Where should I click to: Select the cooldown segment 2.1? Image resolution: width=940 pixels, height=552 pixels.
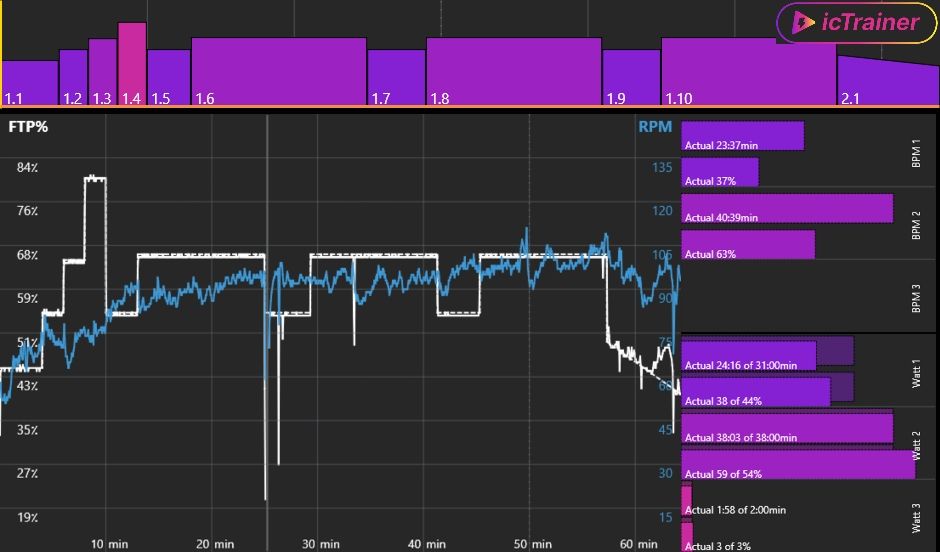pos(887,82)
